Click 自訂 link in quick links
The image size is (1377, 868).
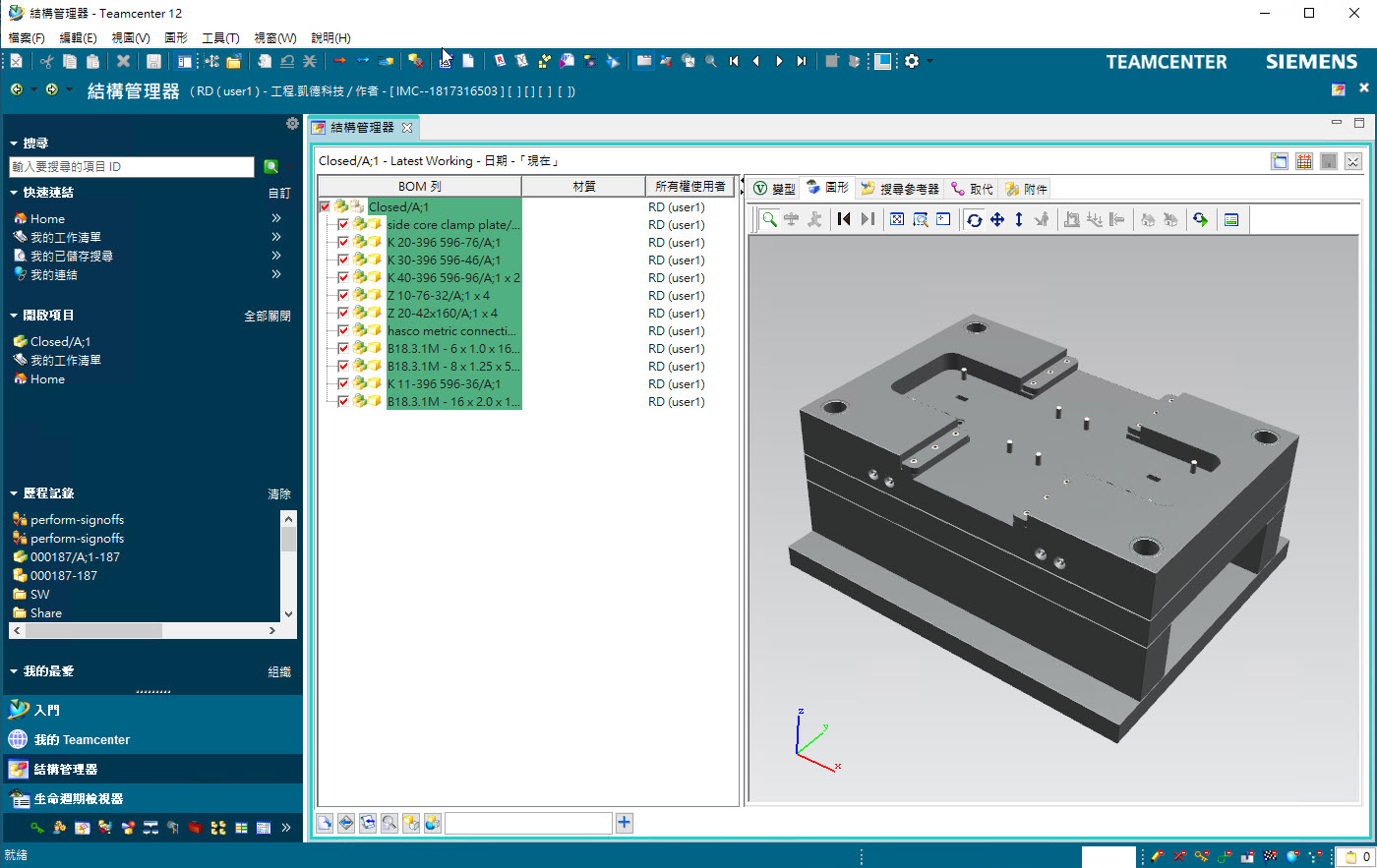click(279, 194)
